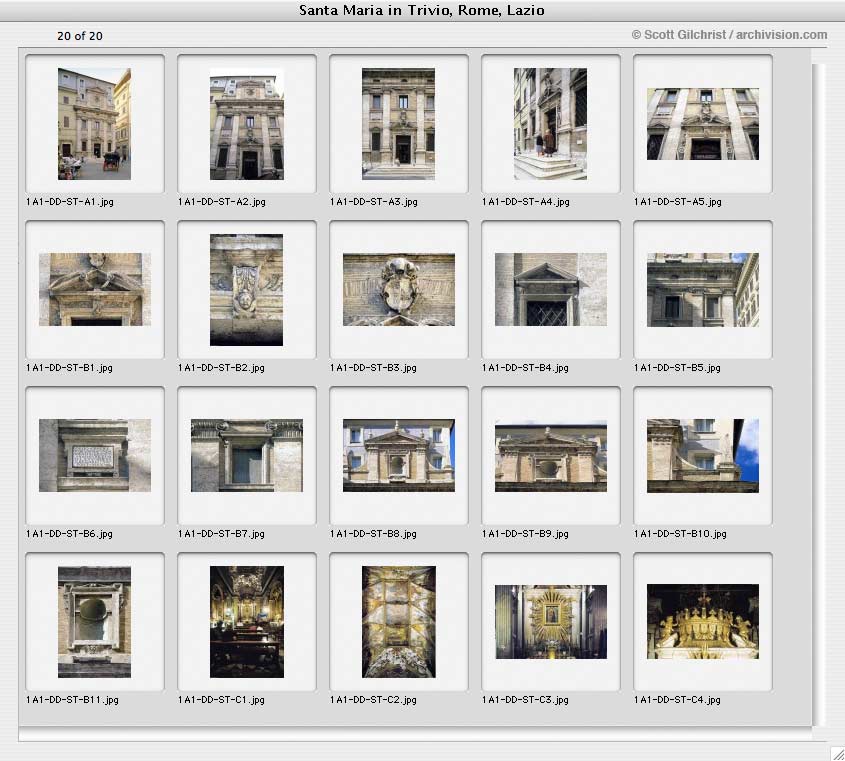This screenshot has width=845, height=761.
Task: Select the 1A1-DD-ST-C4.jpg golden altar thumbnail
Action: 703,621
